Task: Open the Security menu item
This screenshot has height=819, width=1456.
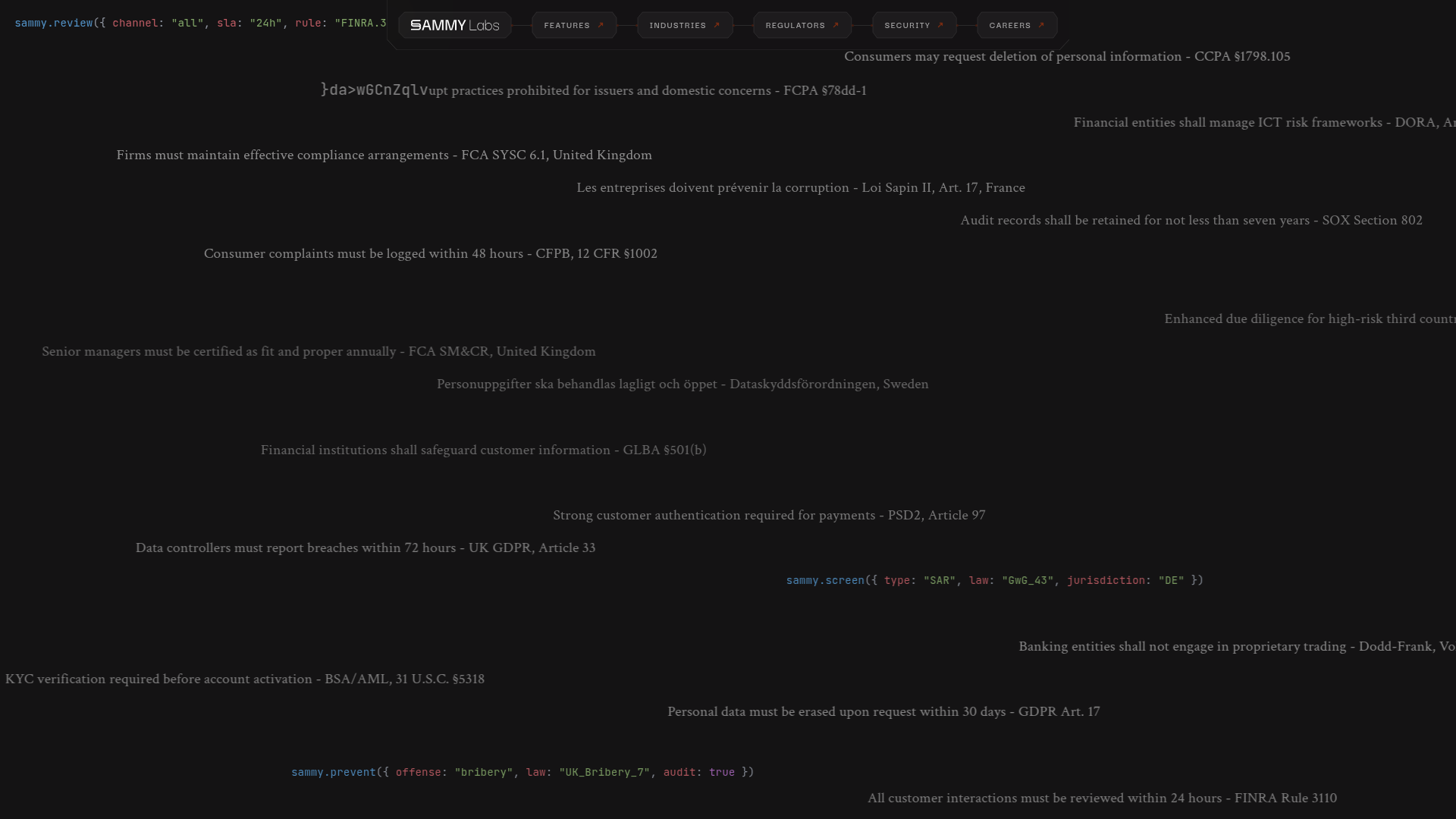Action: point(915,25)
